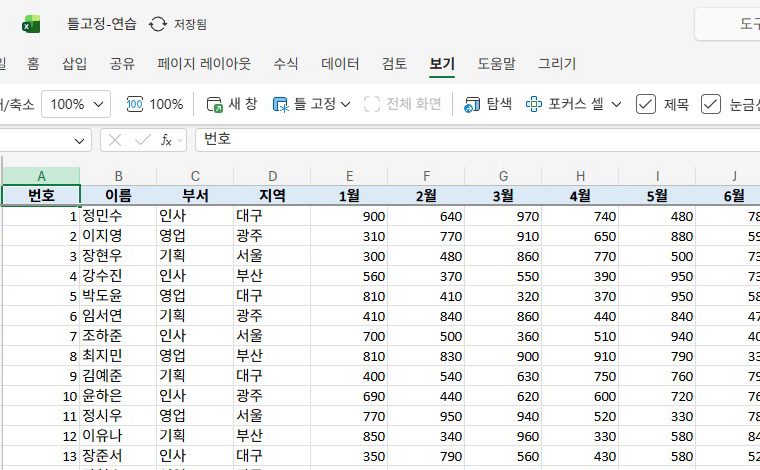Viewport: 760px width, 470px height.
Task: Click name cell 이지영
Action: point(118,235)
